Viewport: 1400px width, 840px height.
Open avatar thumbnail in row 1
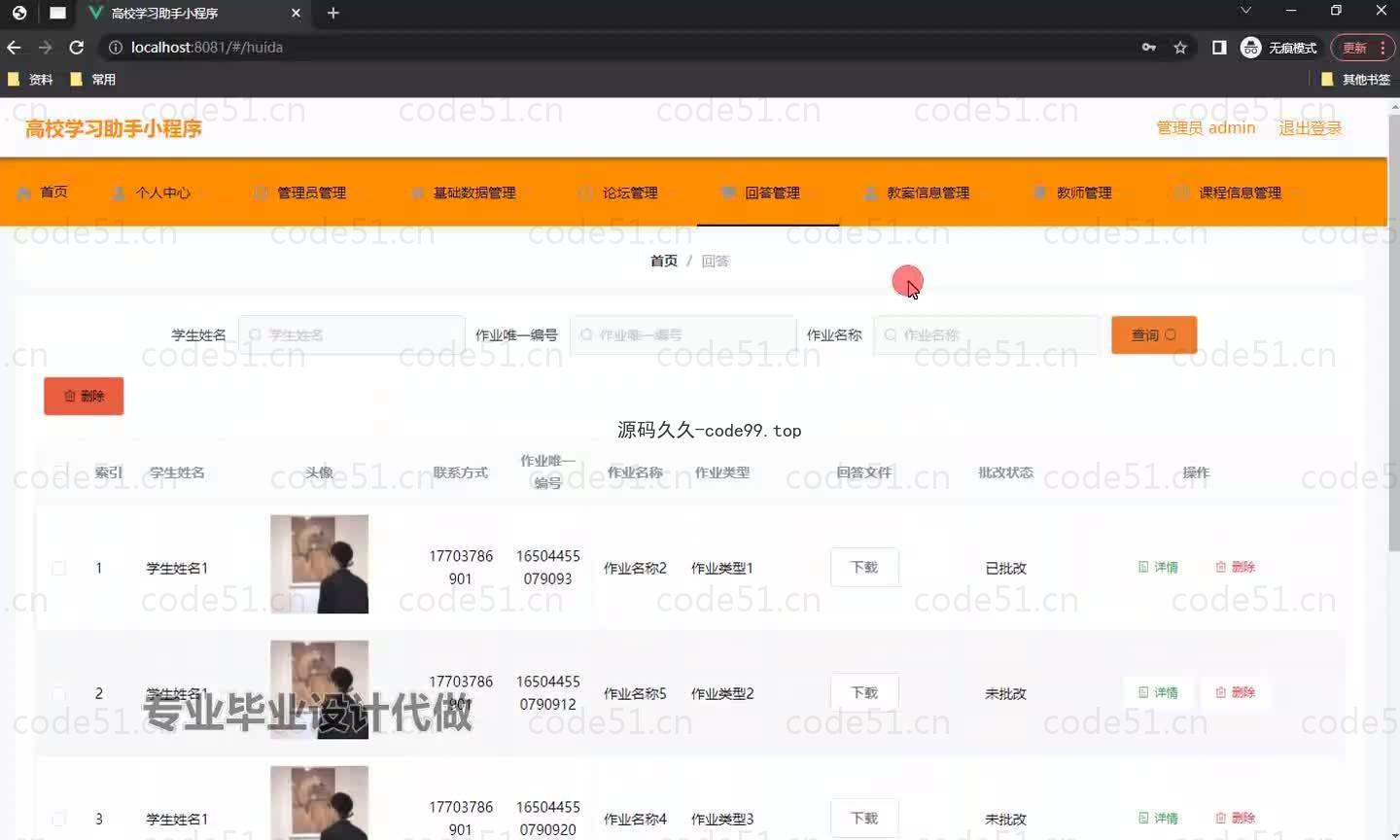319,564
